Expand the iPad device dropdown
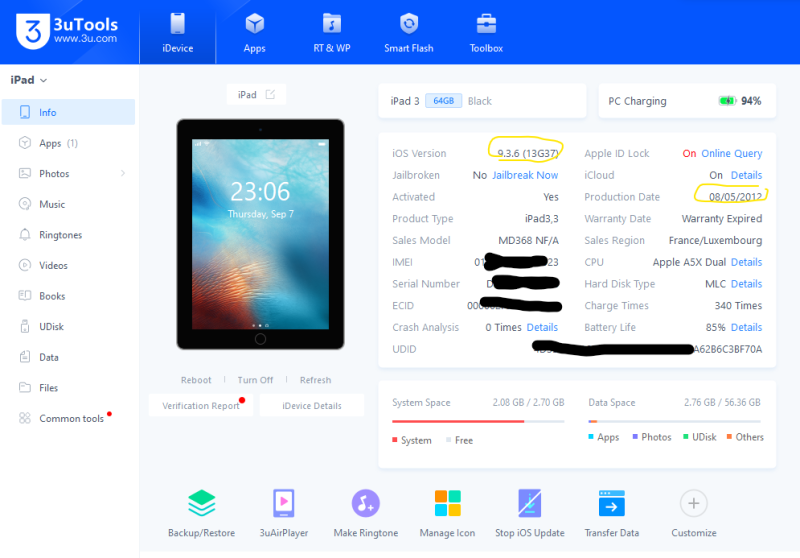This screenshot has height=558, width=800. coord(29,80)
